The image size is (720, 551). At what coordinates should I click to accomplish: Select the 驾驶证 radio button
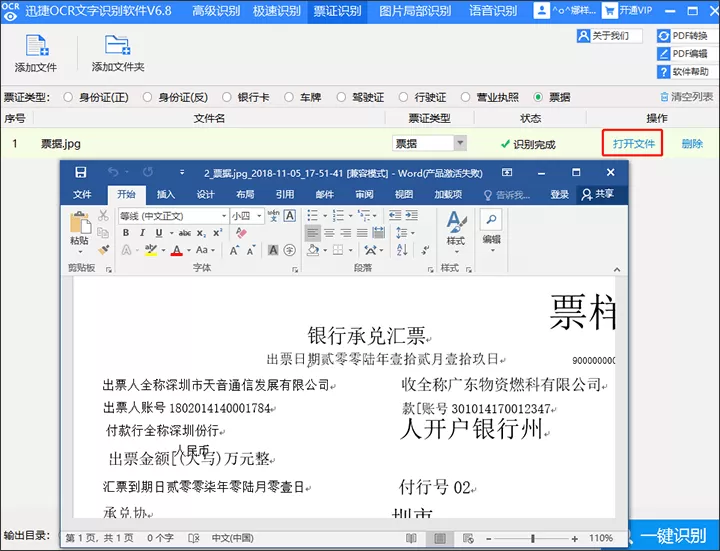tap(341, 97)
